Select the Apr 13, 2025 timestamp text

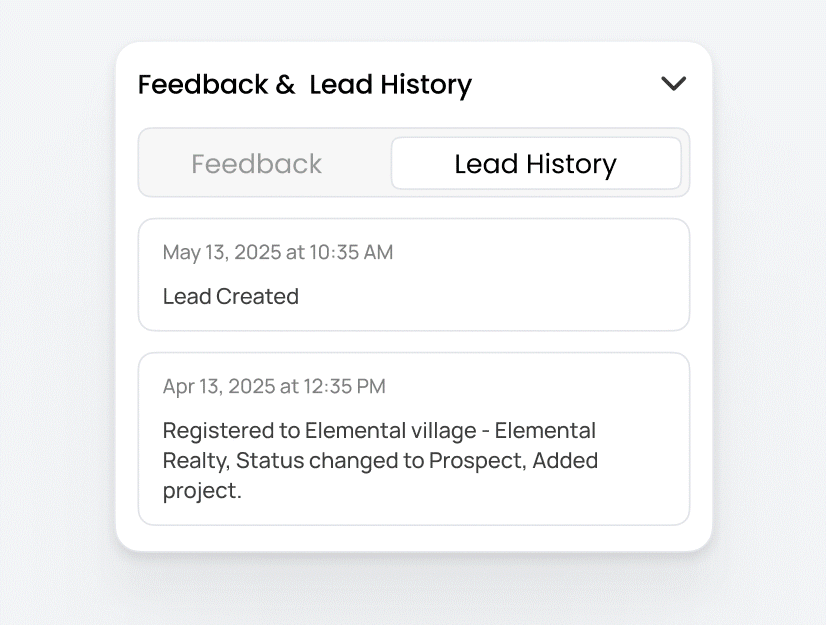point(276,386)
